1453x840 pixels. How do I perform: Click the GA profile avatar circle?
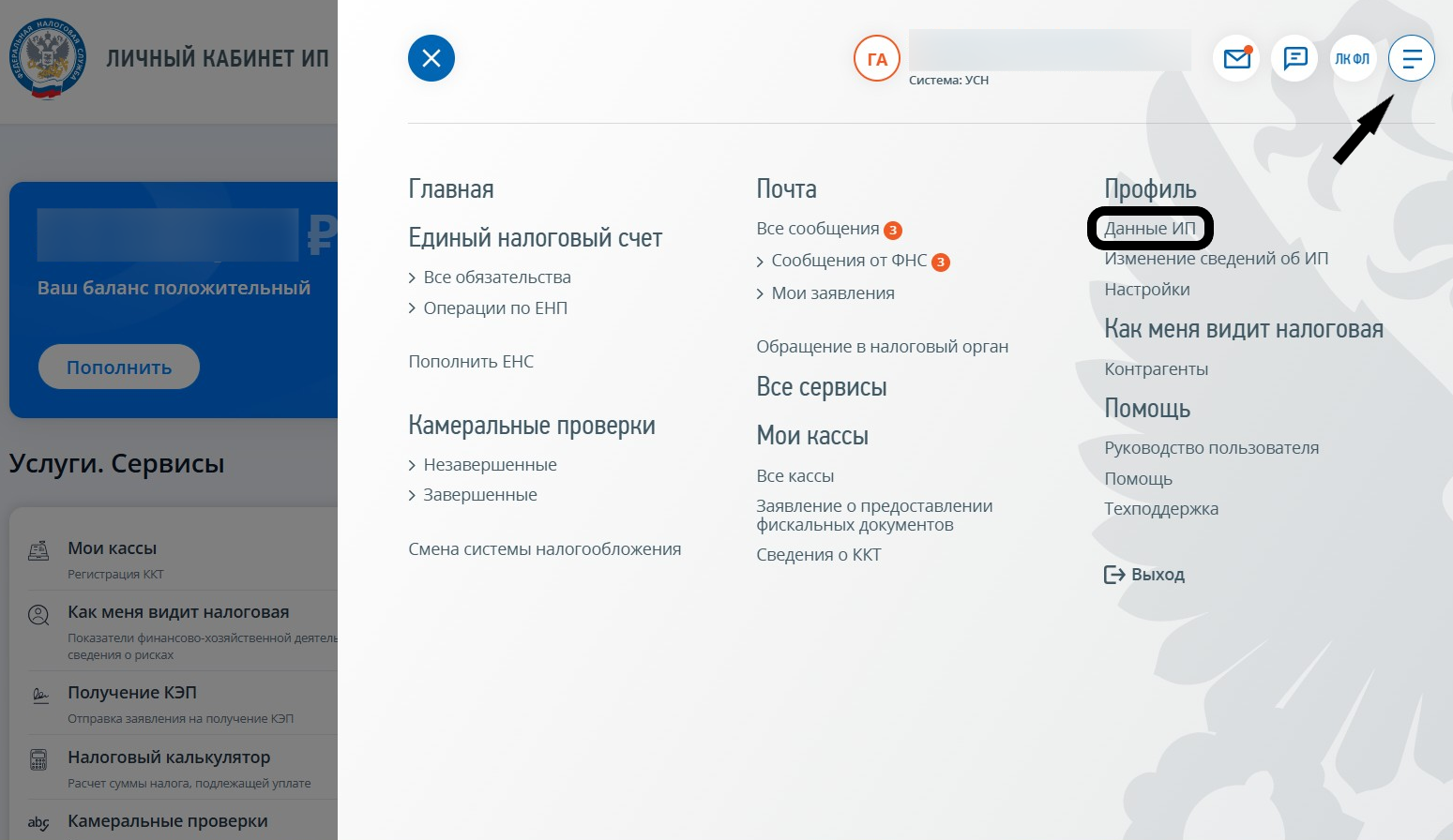[x=876, y=58]
